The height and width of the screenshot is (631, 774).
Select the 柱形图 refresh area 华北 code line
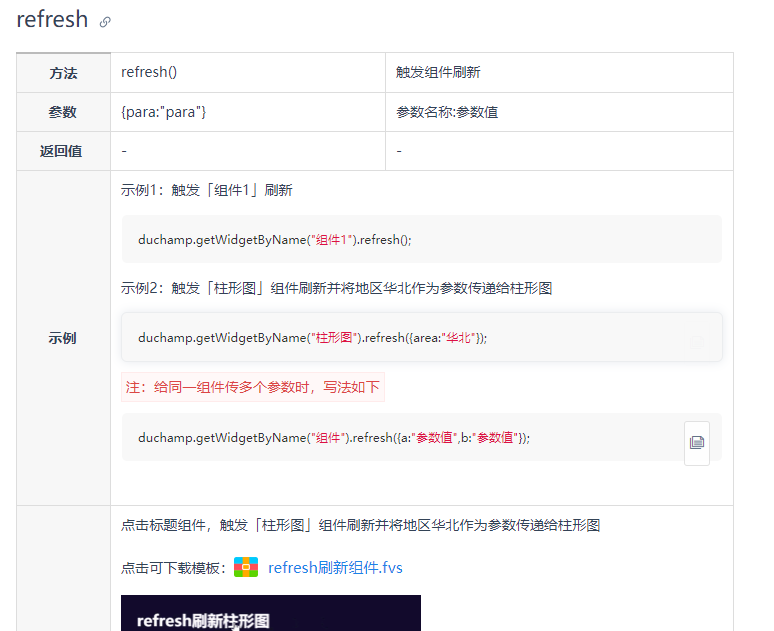tap(312, 338)
